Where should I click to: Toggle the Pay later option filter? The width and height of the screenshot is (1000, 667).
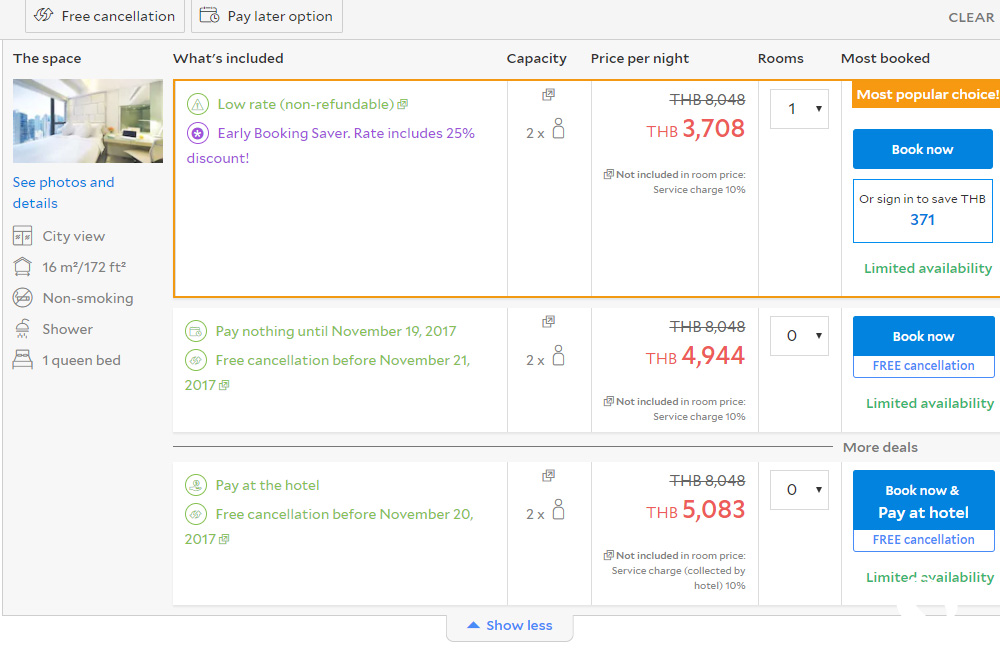click(x=267, y=16)
